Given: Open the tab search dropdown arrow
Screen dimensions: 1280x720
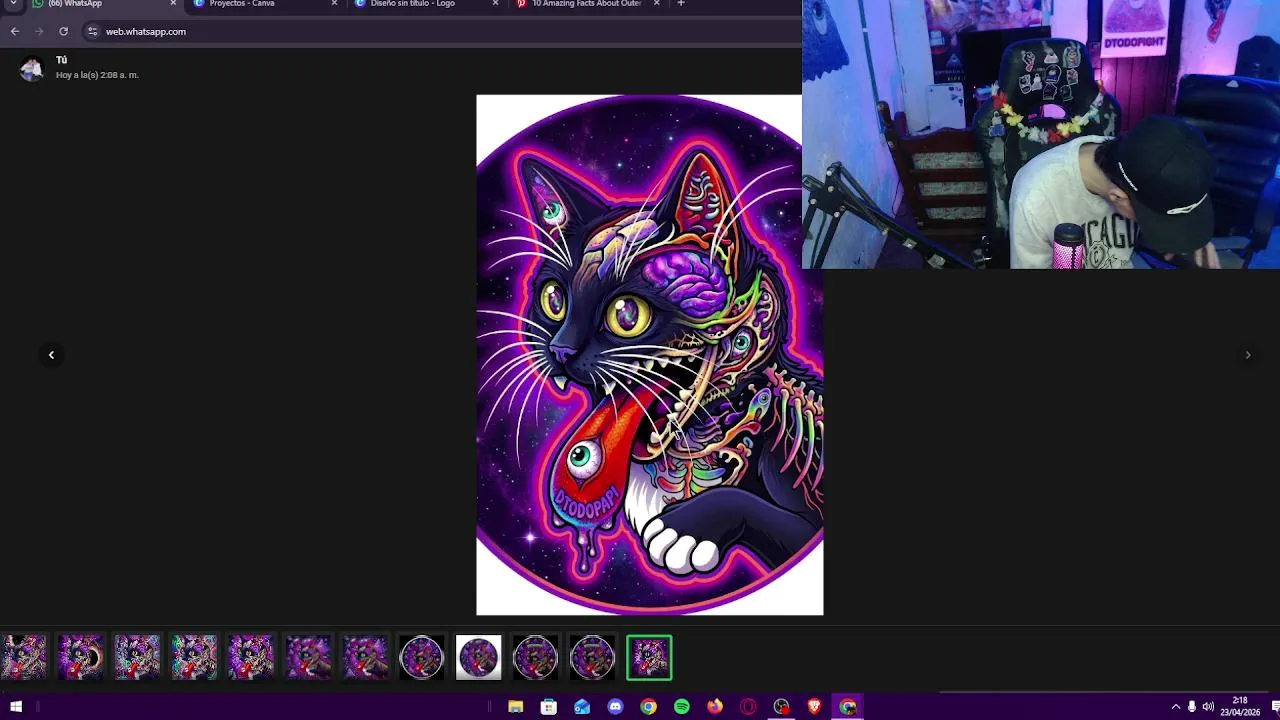Looking at the screenshot, I should [13, 4].
